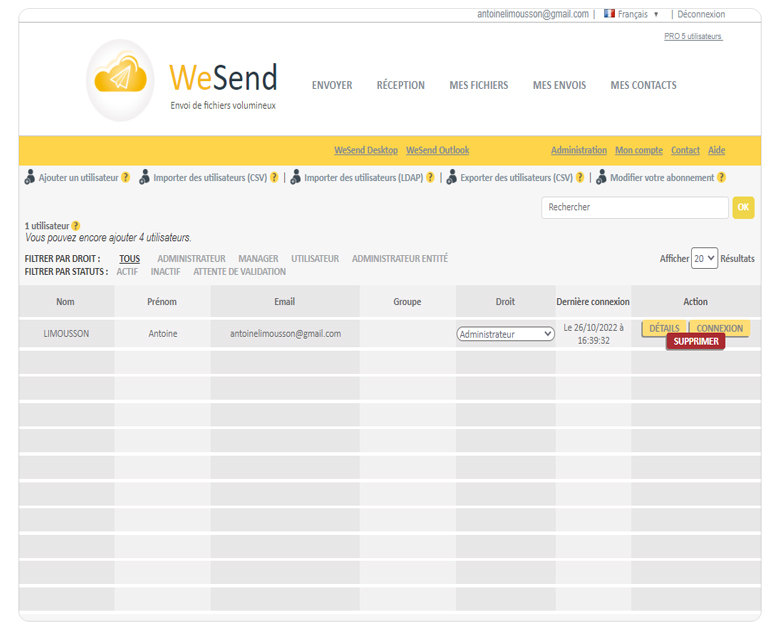Click the antoinelimousson@gmail.com table cell
The width and height of the screenshot is (780, 630).
285,333
